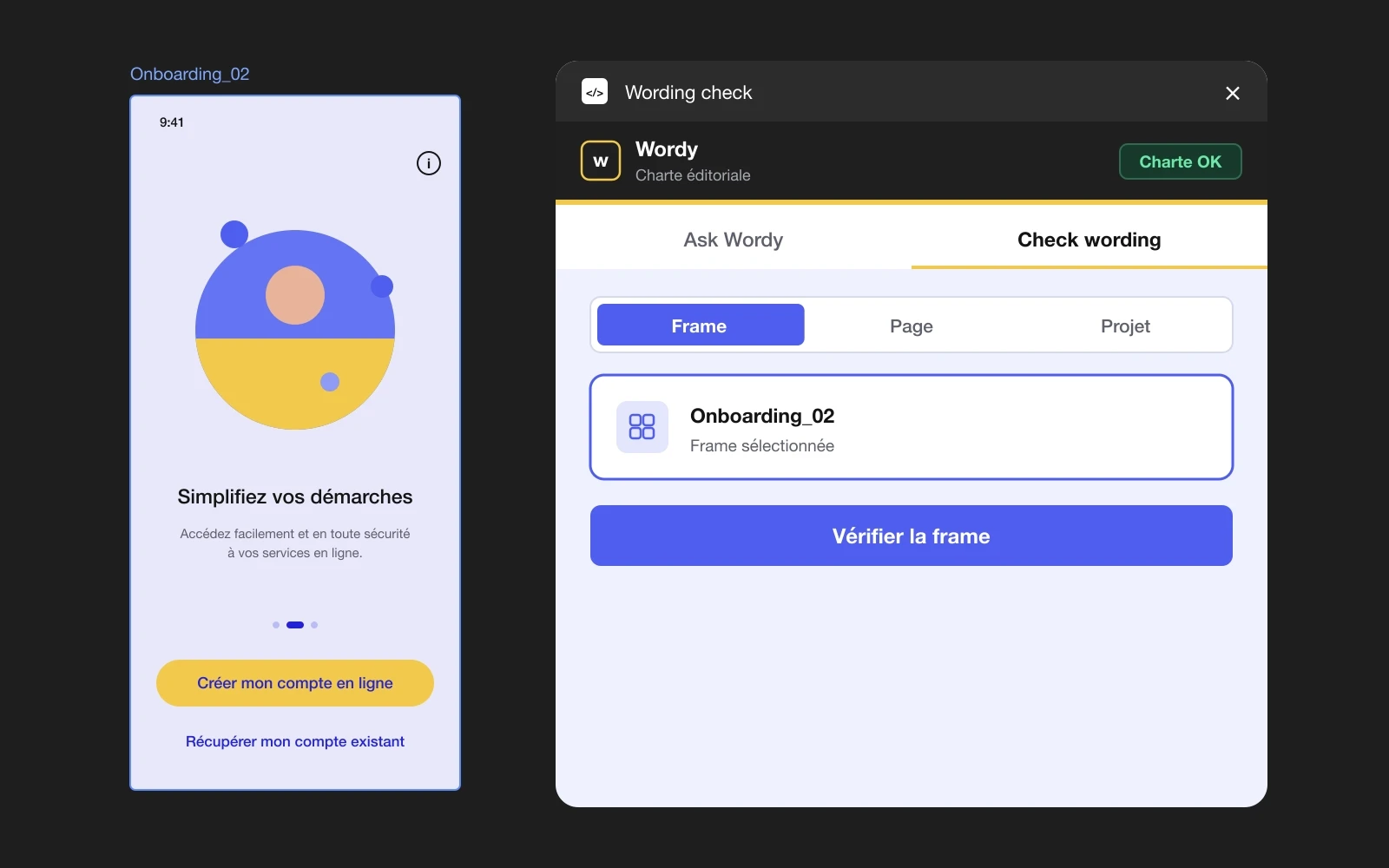
Task: Click Récupérer mon compte existant link
Action: [295, 741]
